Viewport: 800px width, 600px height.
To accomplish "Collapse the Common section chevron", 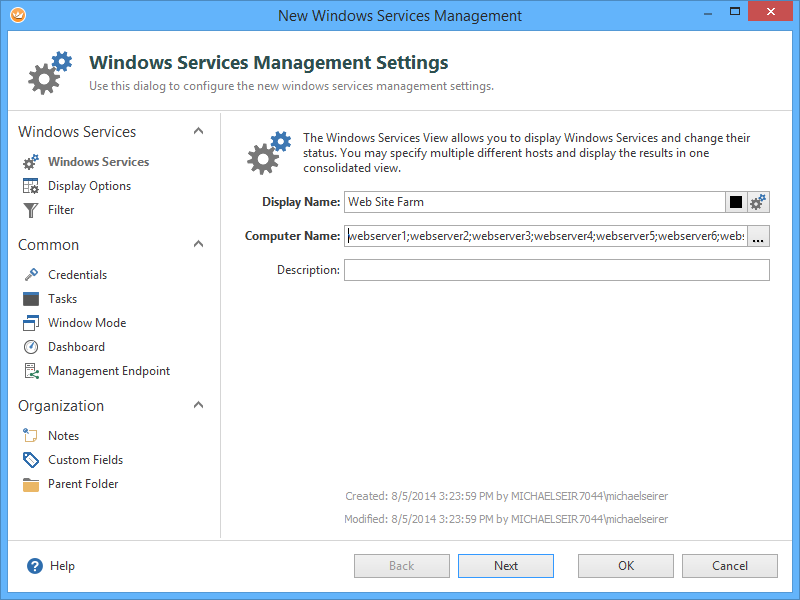I will tap(198, 244).
